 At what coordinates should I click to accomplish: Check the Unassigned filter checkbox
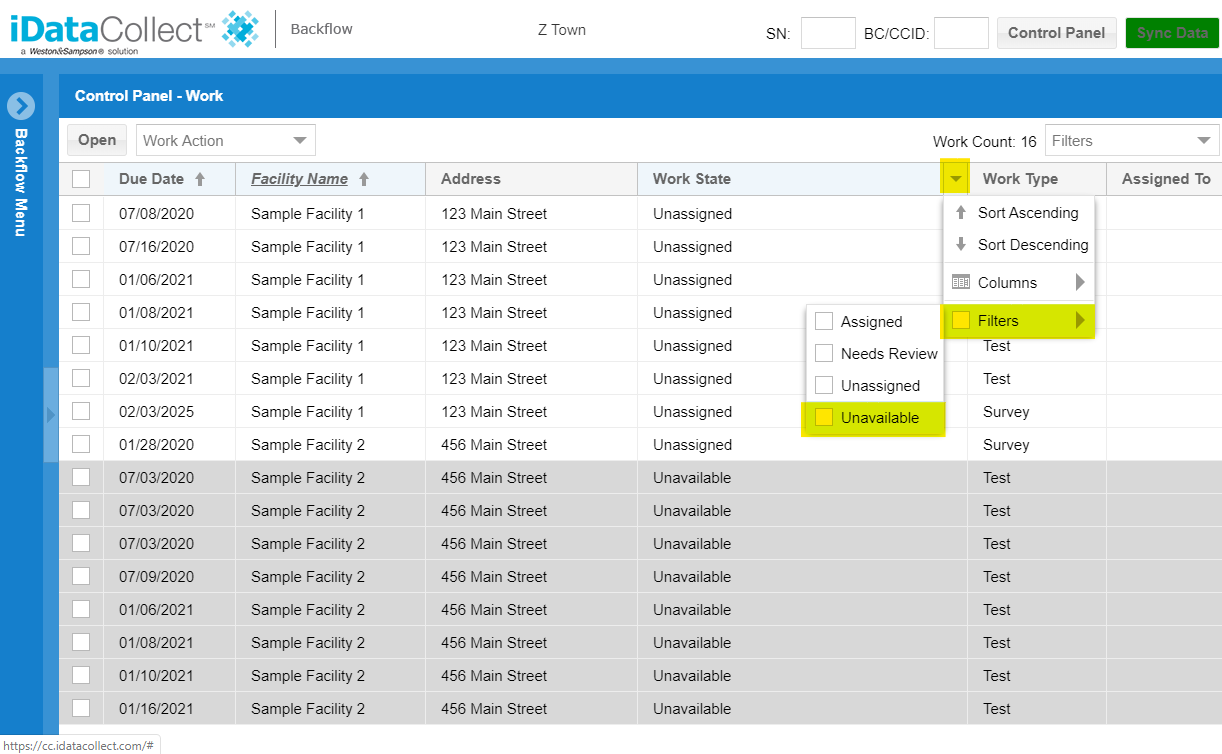(824, 385)
